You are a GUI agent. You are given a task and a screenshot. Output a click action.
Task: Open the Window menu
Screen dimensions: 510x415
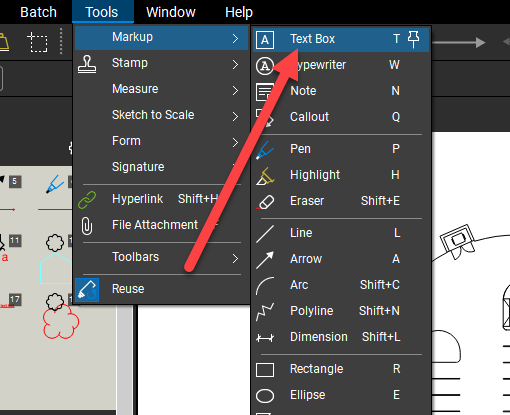click(x=171, y=12)
